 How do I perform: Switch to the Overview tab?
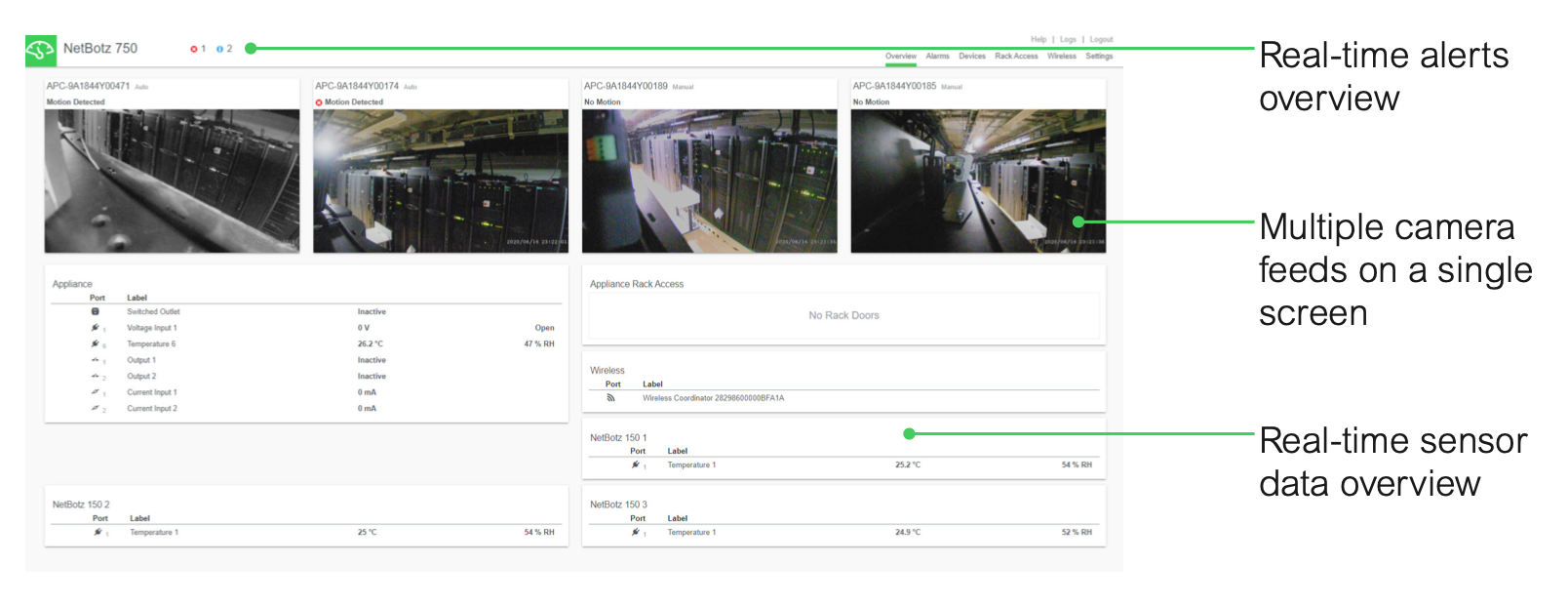pyautogui.click(x=901, y=57)
